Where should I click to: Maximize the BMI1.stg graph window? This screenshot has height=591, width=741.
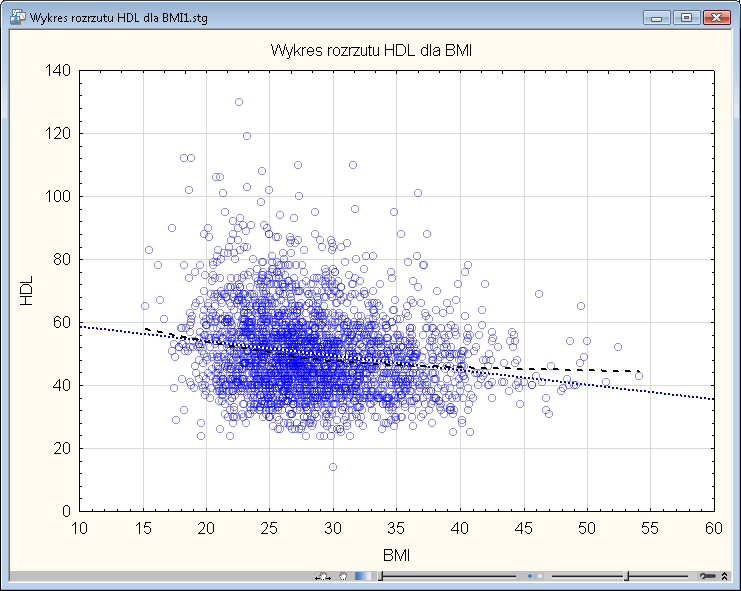coord(686,18)
